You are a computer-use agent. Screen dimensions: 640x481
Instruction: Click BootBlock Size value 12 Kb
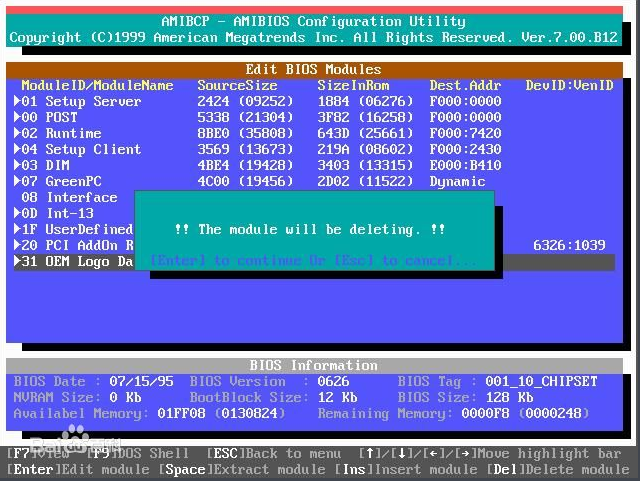pyautogui.click(x=338, y=397)
